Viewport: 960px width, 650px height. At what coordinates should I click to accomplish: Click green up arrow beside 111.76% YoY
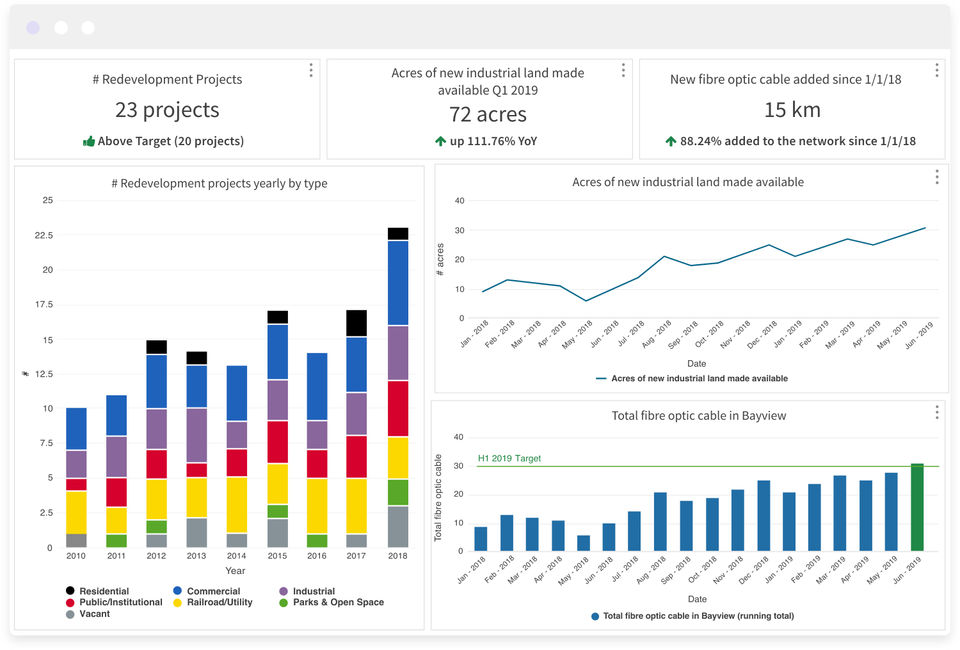[440, 141]
